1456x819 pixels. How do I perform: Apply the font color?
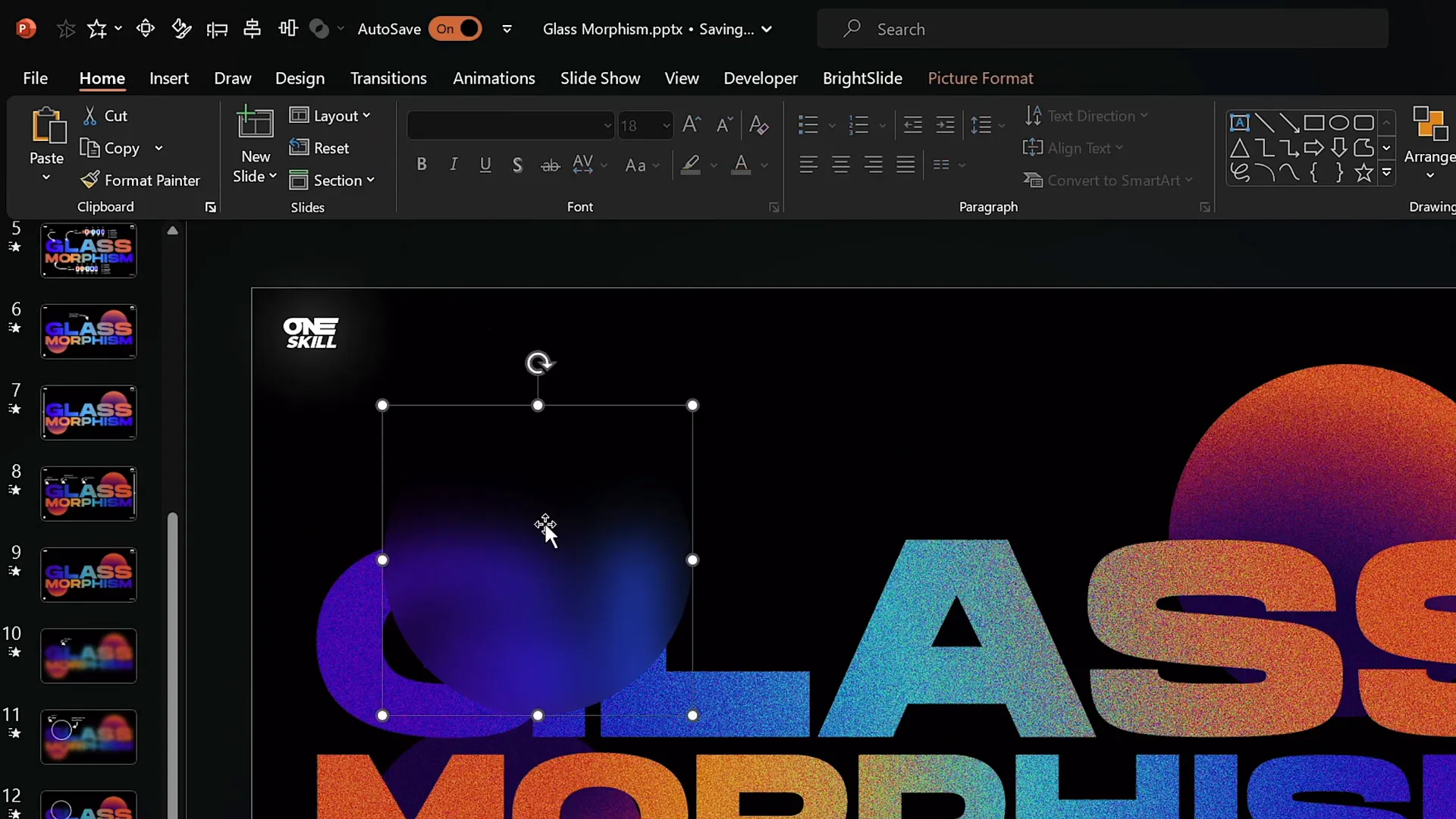[x=741, y=165]
